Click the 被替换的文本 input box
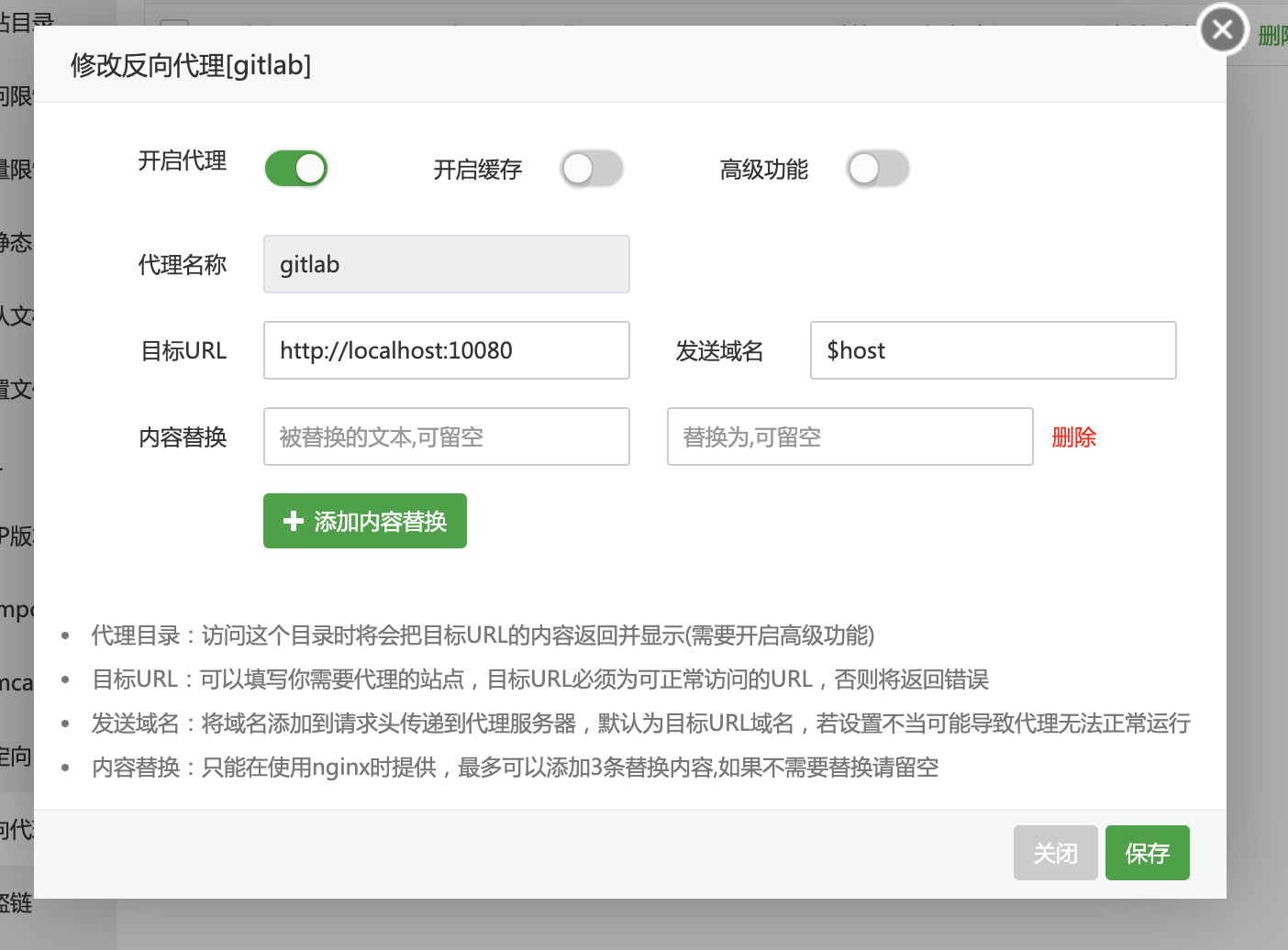The height and width of the screenshot is (950, 1288). coord(447,436)
